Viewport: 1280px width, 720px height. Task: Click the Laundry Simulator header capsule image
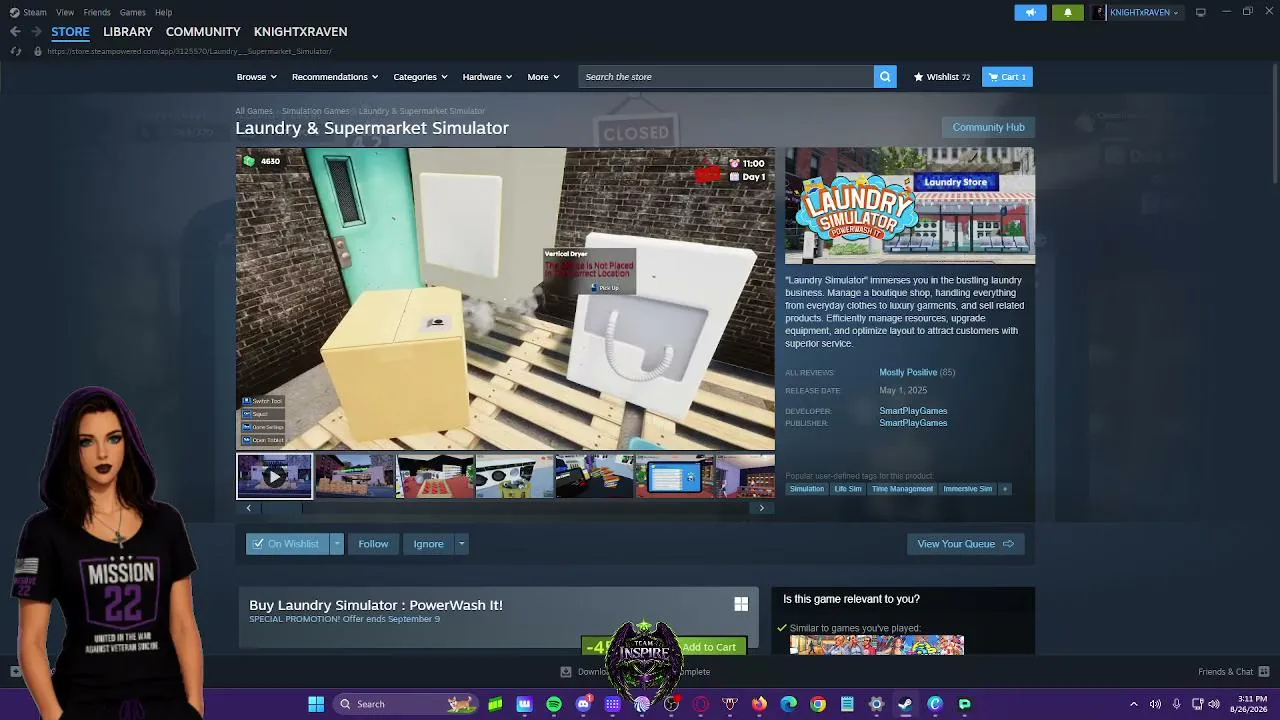910,206
